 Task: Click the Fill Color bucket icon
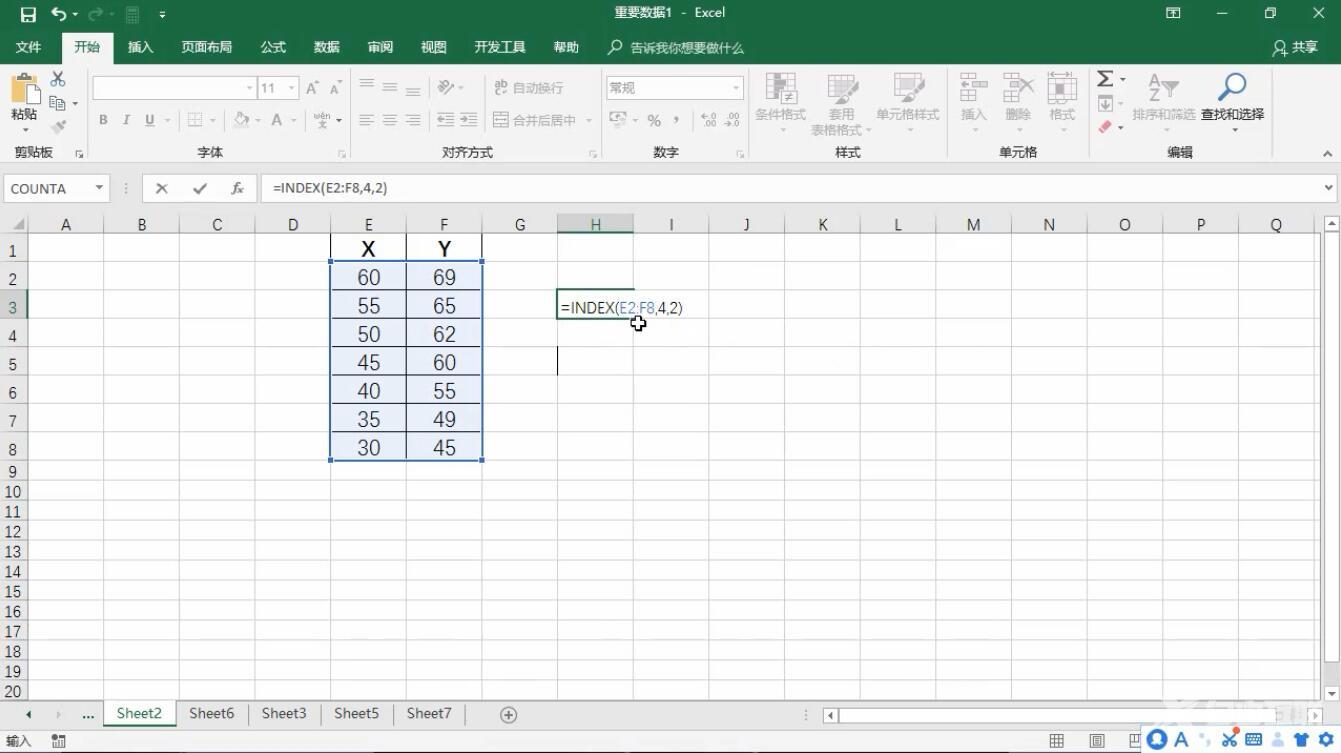[241, 120]
